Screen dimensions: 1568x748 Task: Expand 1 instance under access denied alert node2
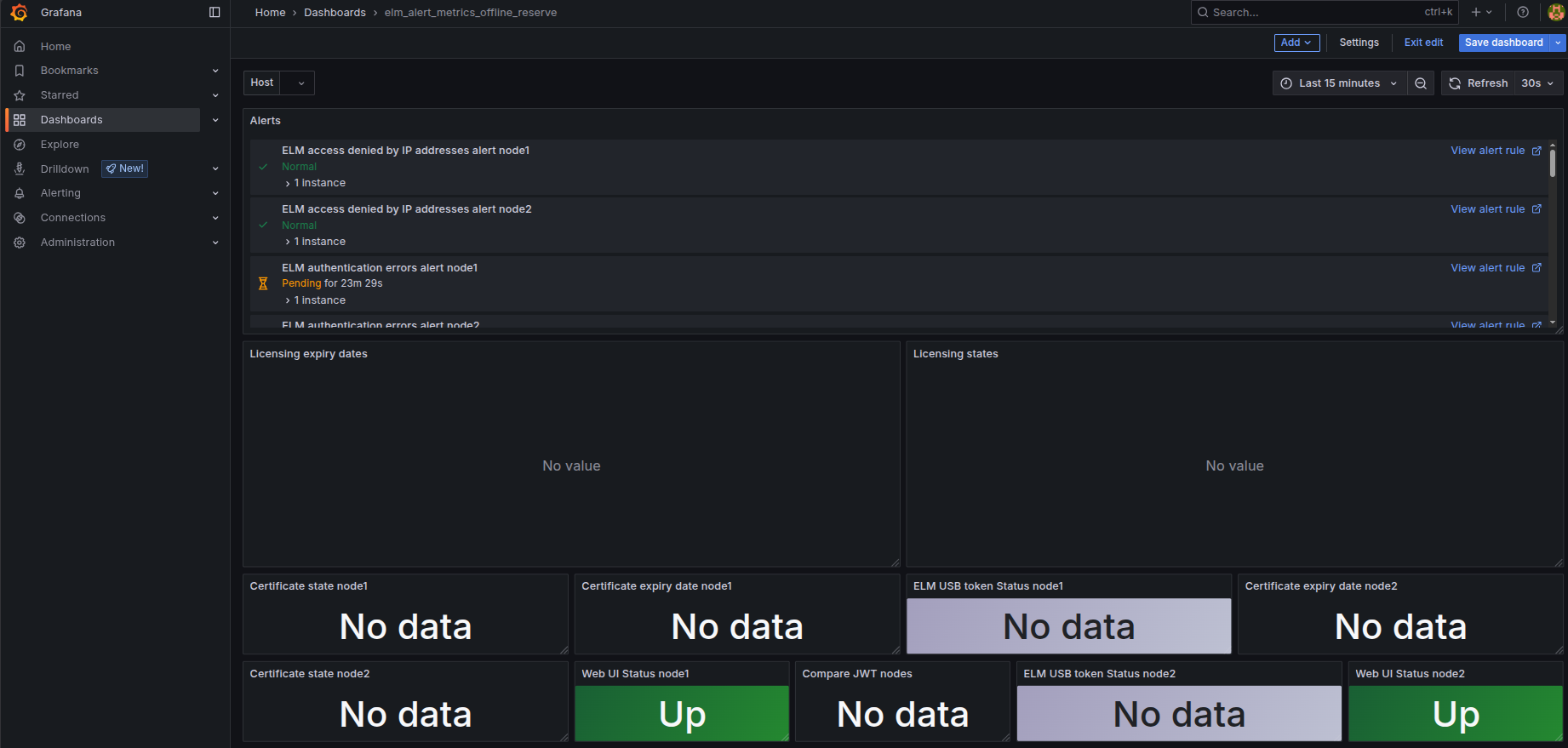click(x=315, y=242)
